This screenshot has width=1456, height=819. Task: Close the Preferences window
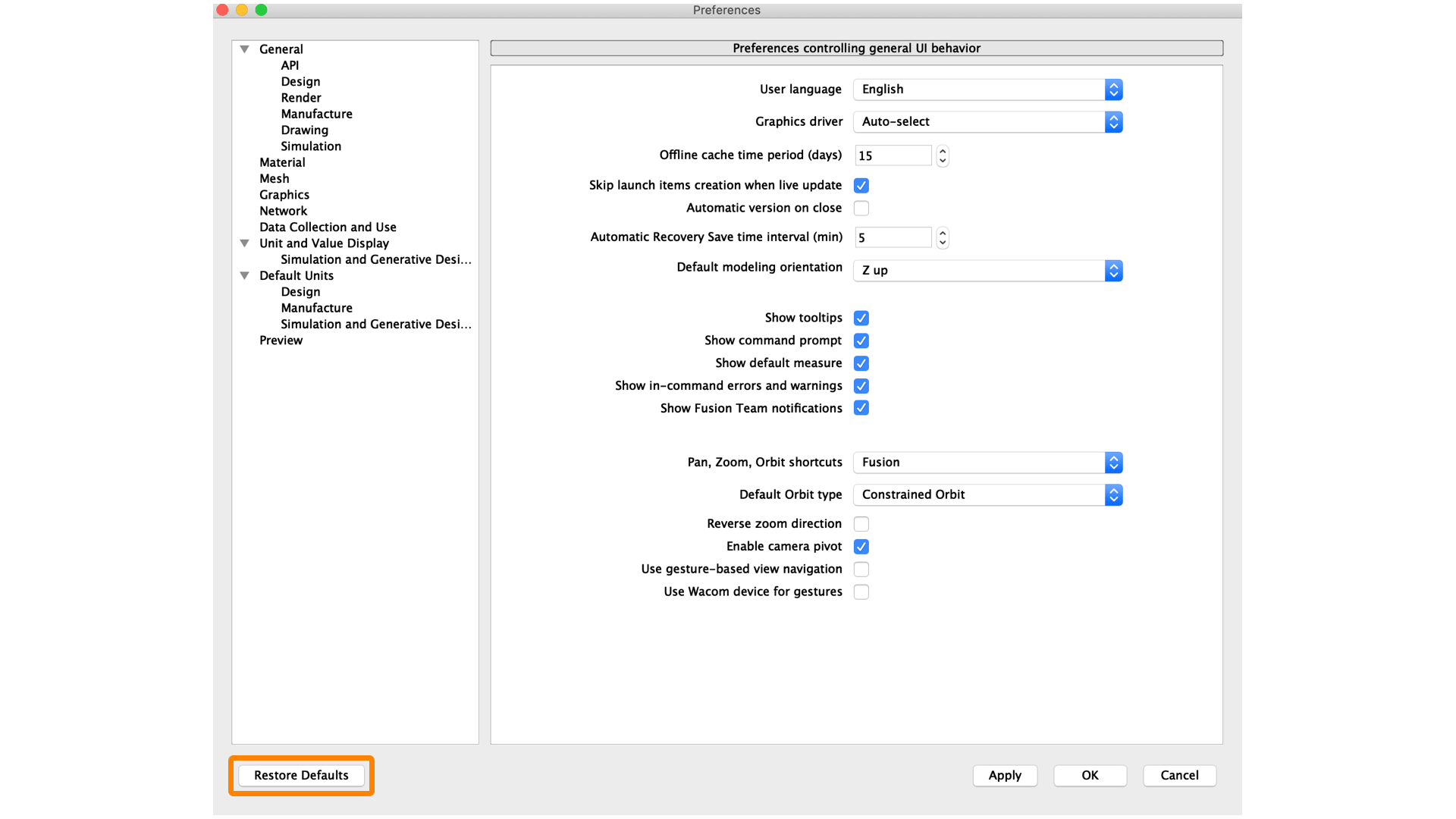pos(222,10)
